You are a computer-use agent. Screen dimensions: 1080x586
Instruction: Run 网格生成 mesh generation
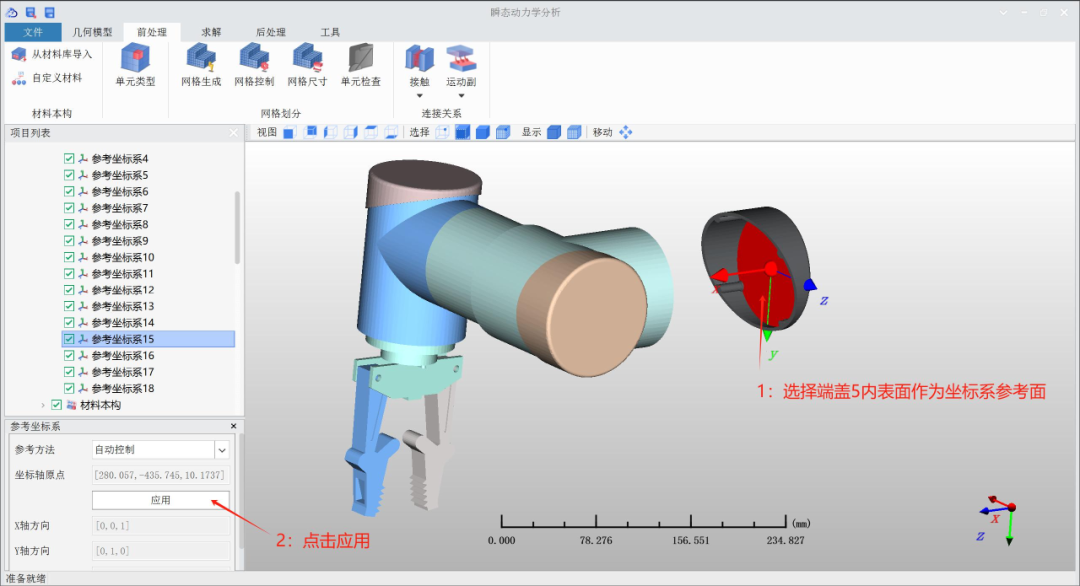coord(201,65)
